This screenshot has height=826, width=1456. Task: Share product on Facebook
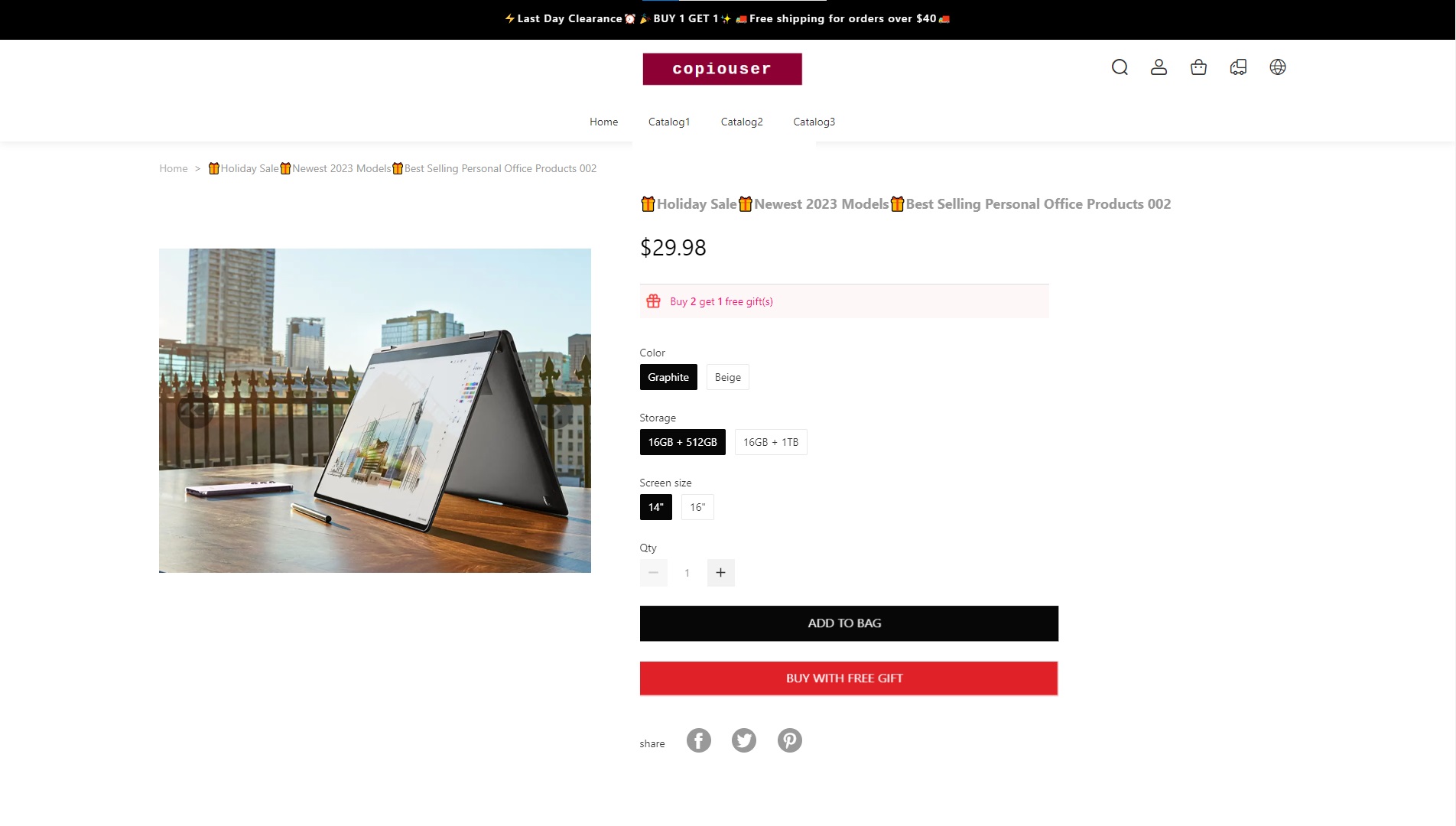pyautogui.click(x=698, y=740)
